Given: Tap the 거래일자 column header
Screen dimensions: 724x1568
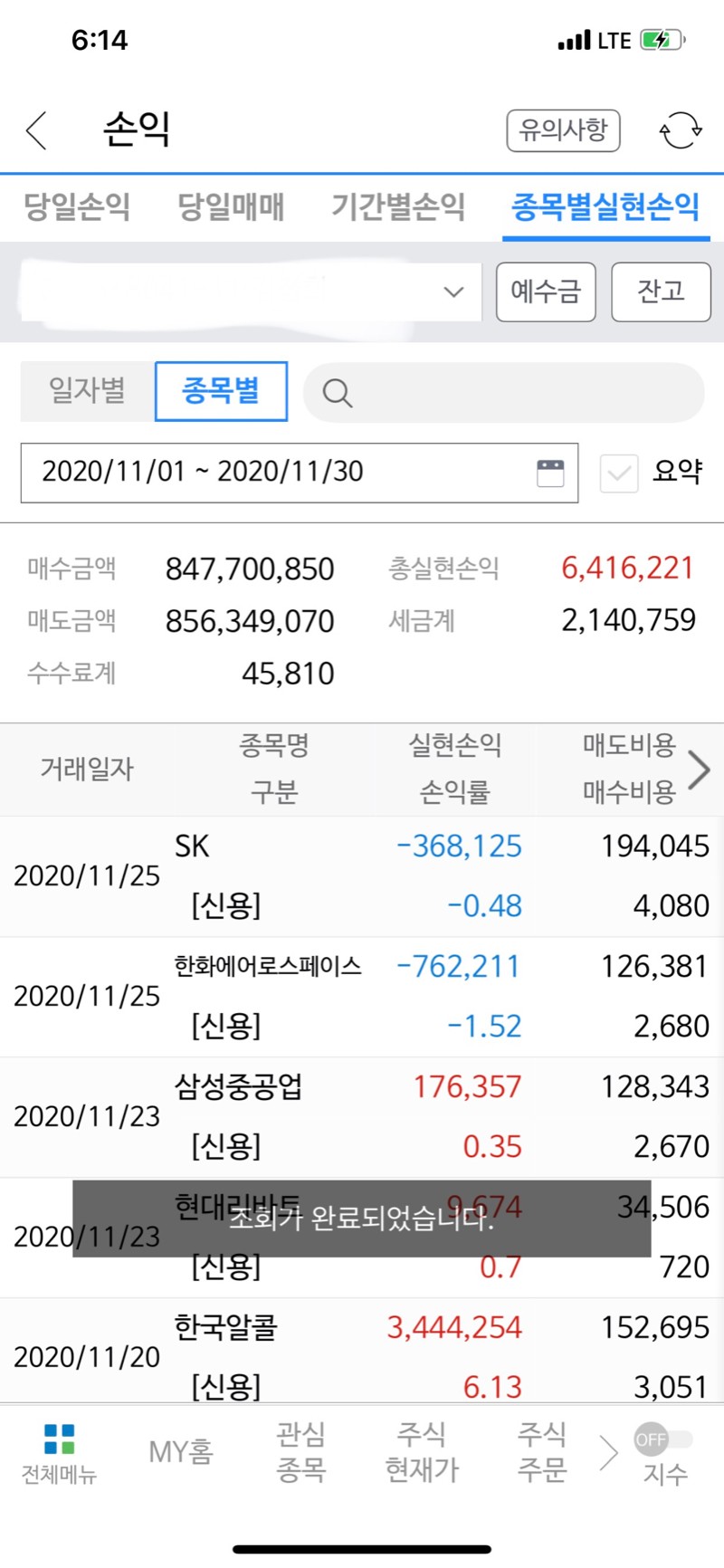Looking at the screenshot, I should [87, 770].
